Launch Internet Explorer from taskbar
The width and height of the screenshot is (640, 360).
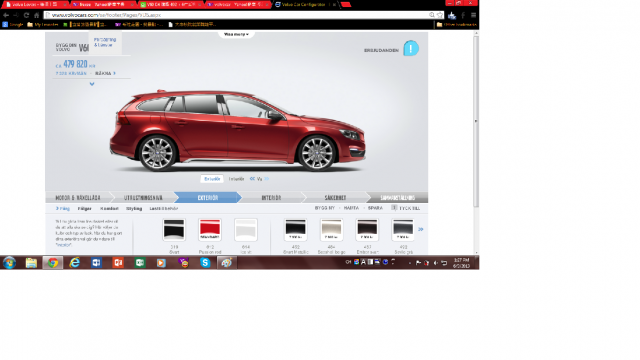[x=74, y=262]
